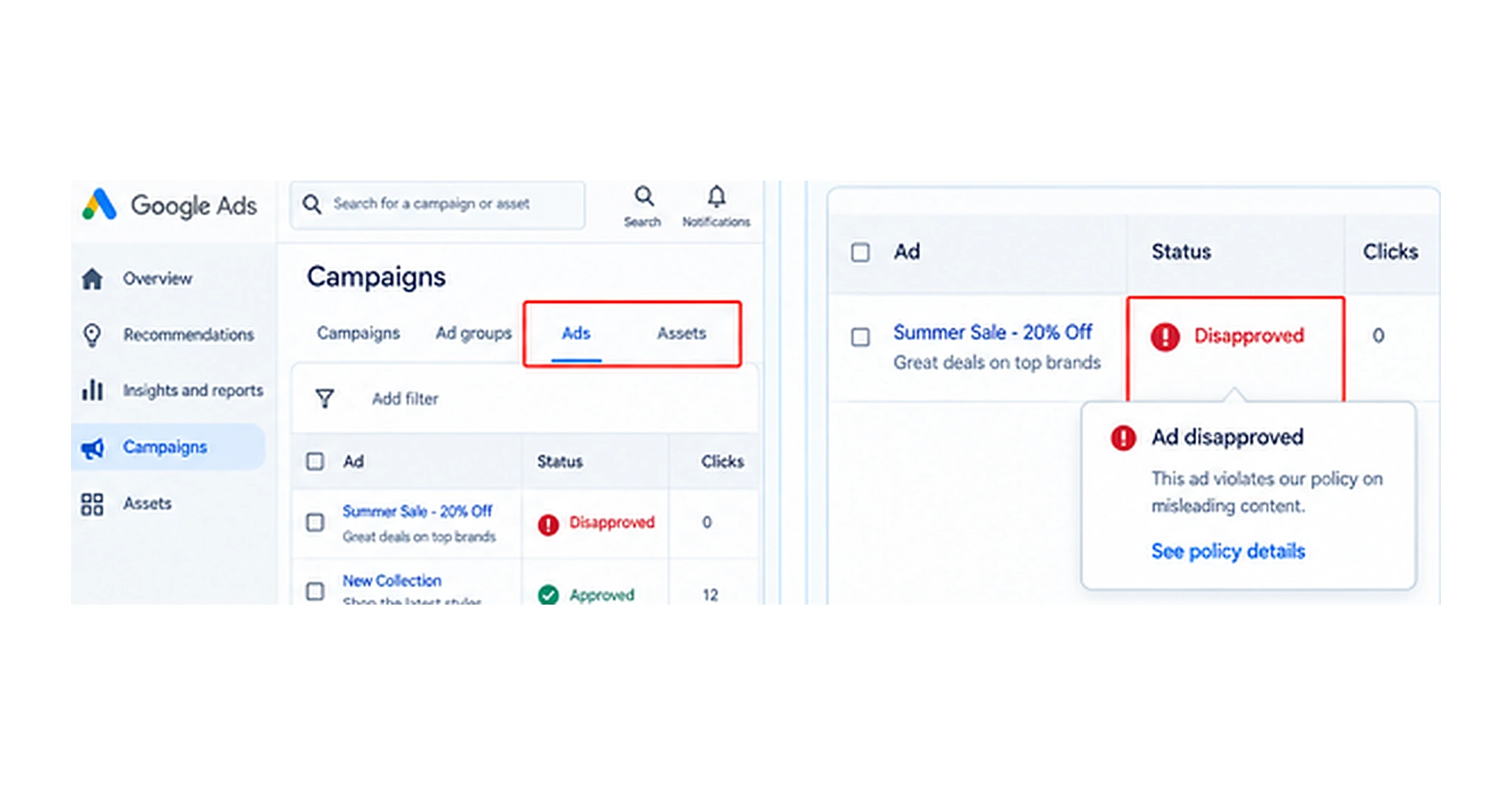Go to Overview via the home icon

[x=92, y=279]
